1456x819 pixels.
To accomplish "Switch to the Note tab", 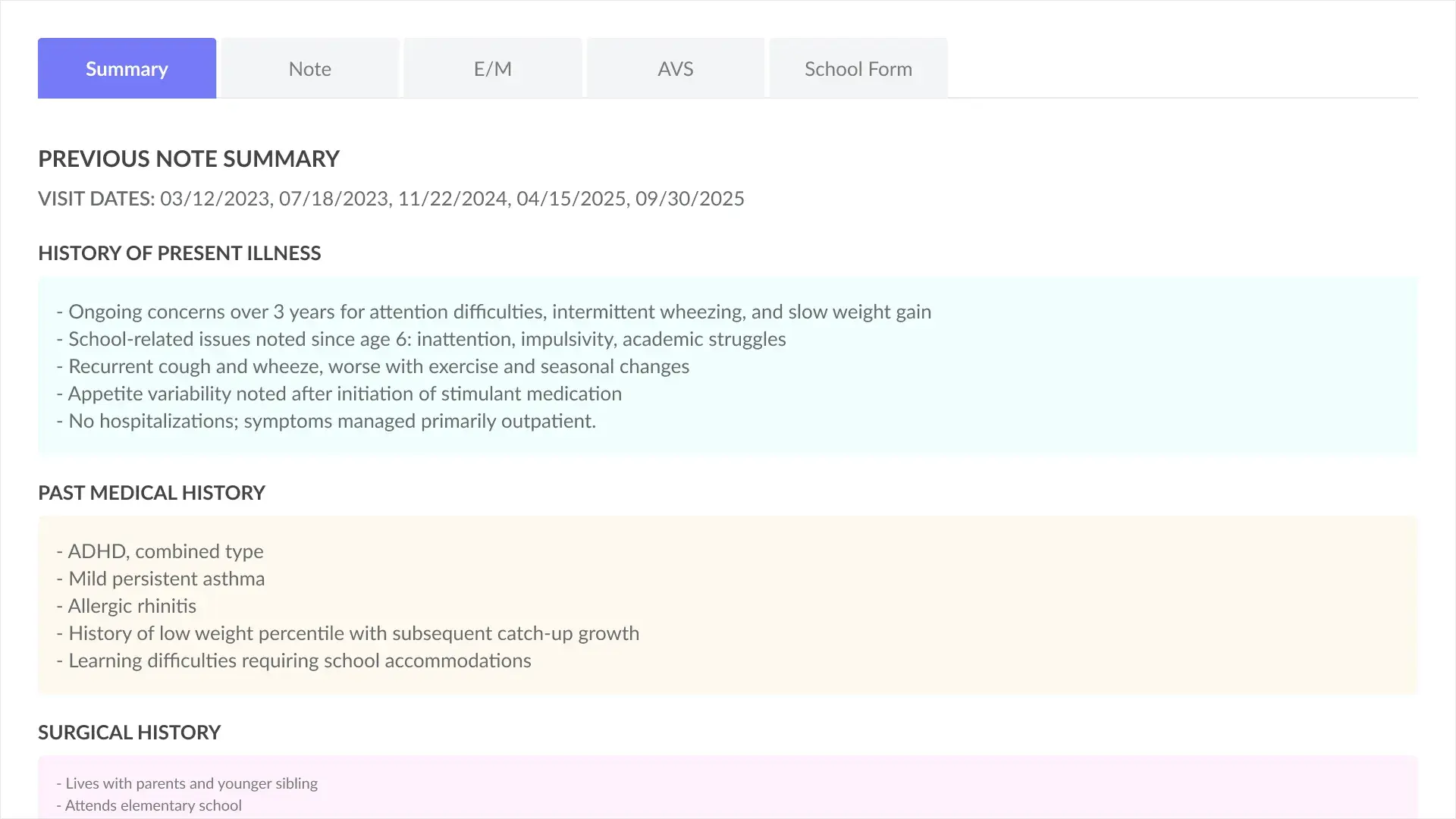I will point(309,68).
